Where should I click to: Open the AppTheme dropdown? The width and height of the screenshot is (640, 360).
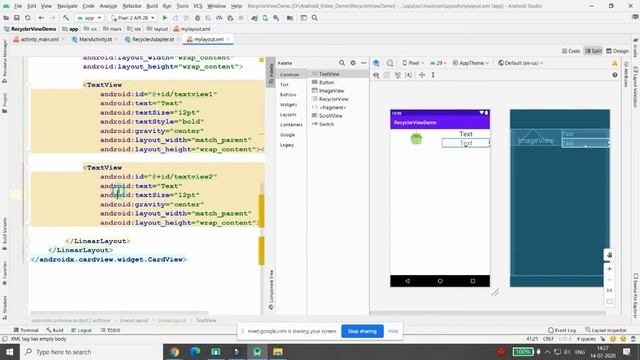pyautogui.click(x=470, y=63)
